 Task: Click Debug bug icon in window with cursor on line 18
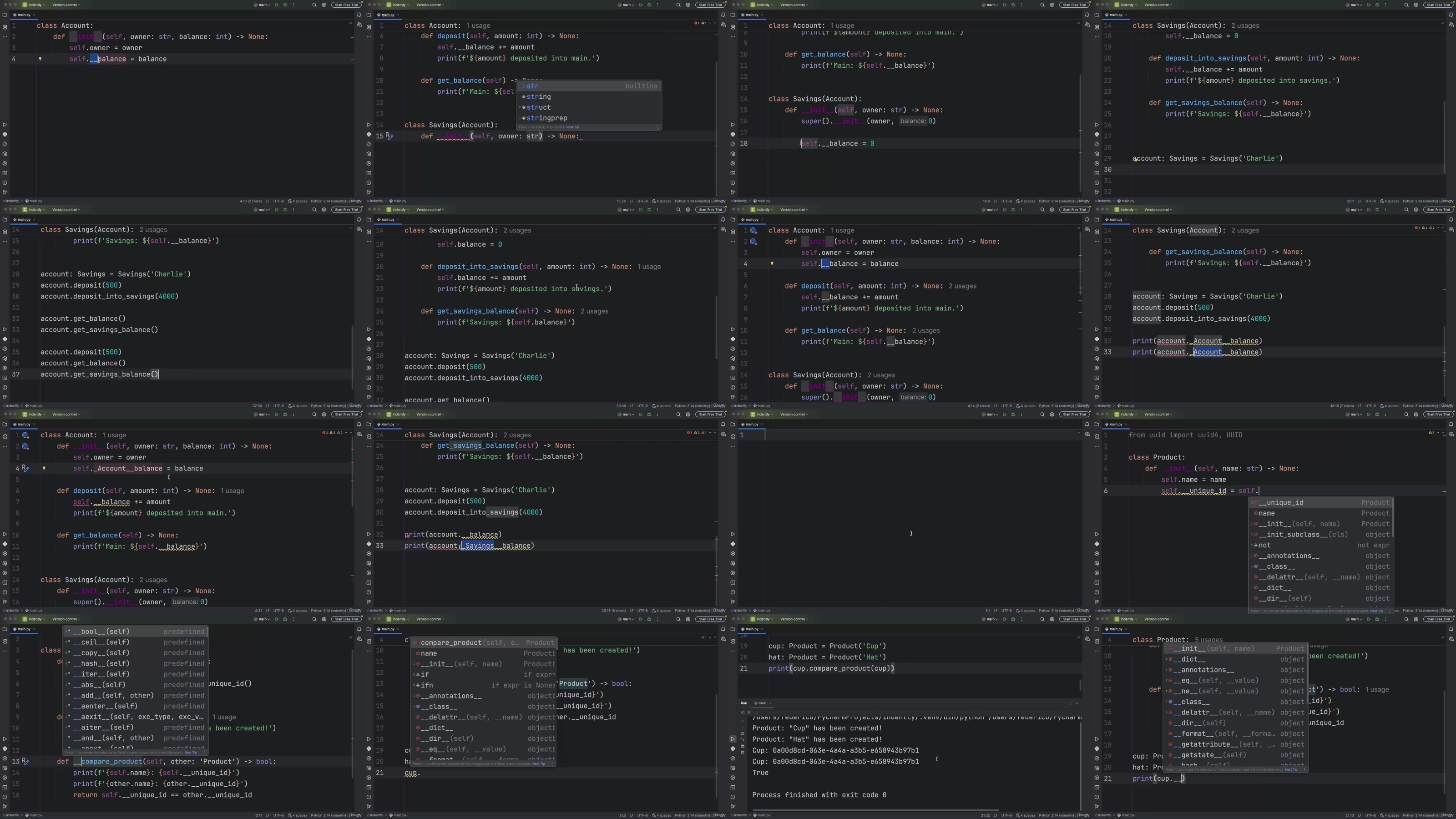1013,5
